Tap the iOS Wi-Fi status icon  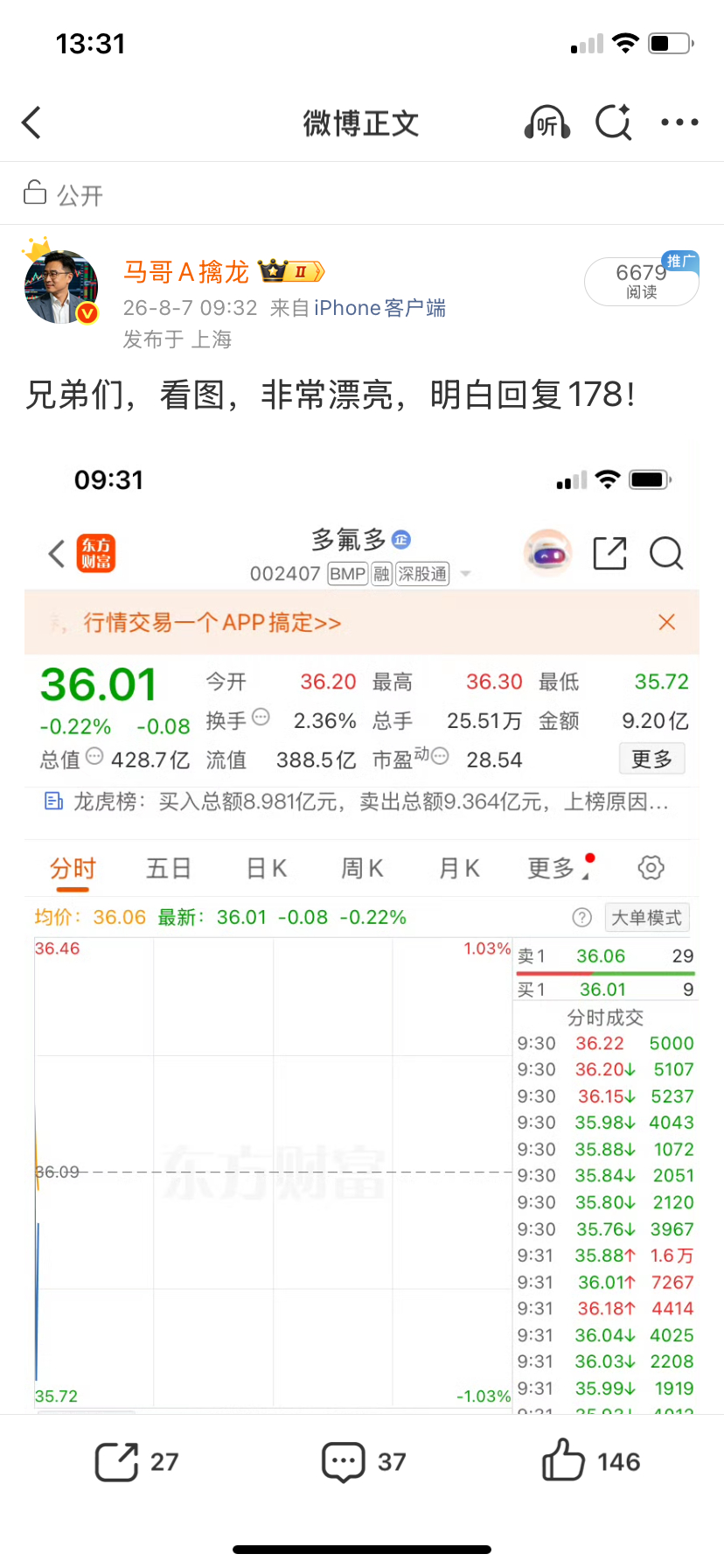(x=625, y=43)
